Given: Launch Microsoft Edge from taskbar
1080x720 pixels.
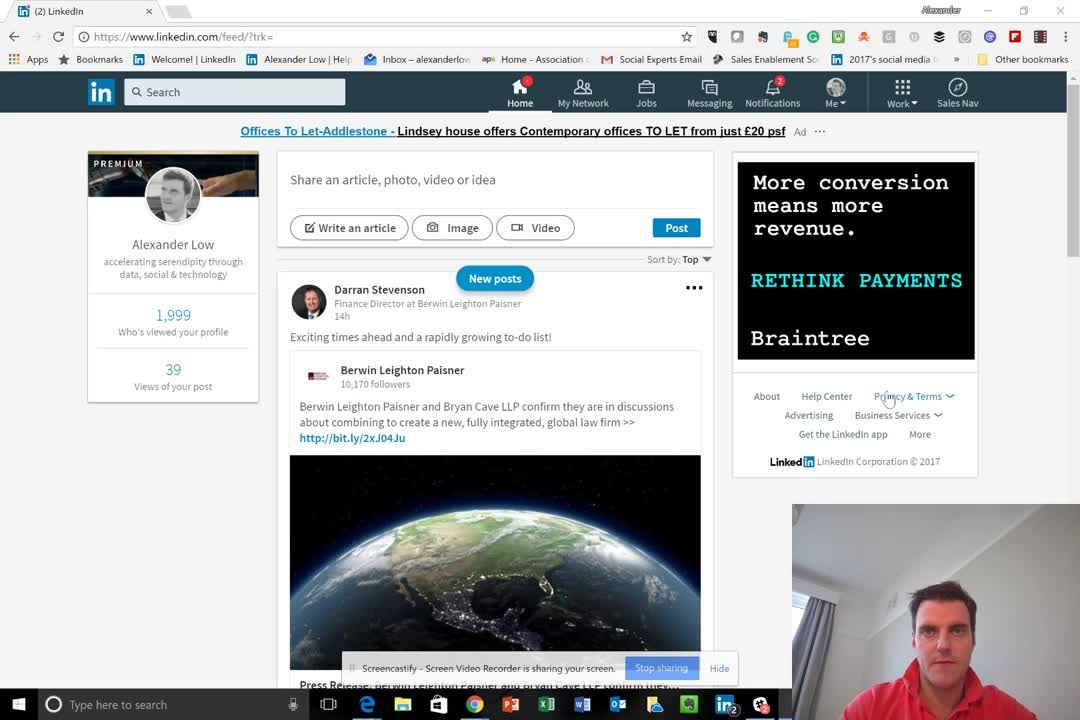Looking at the screenshot, I should coord(366,704).
